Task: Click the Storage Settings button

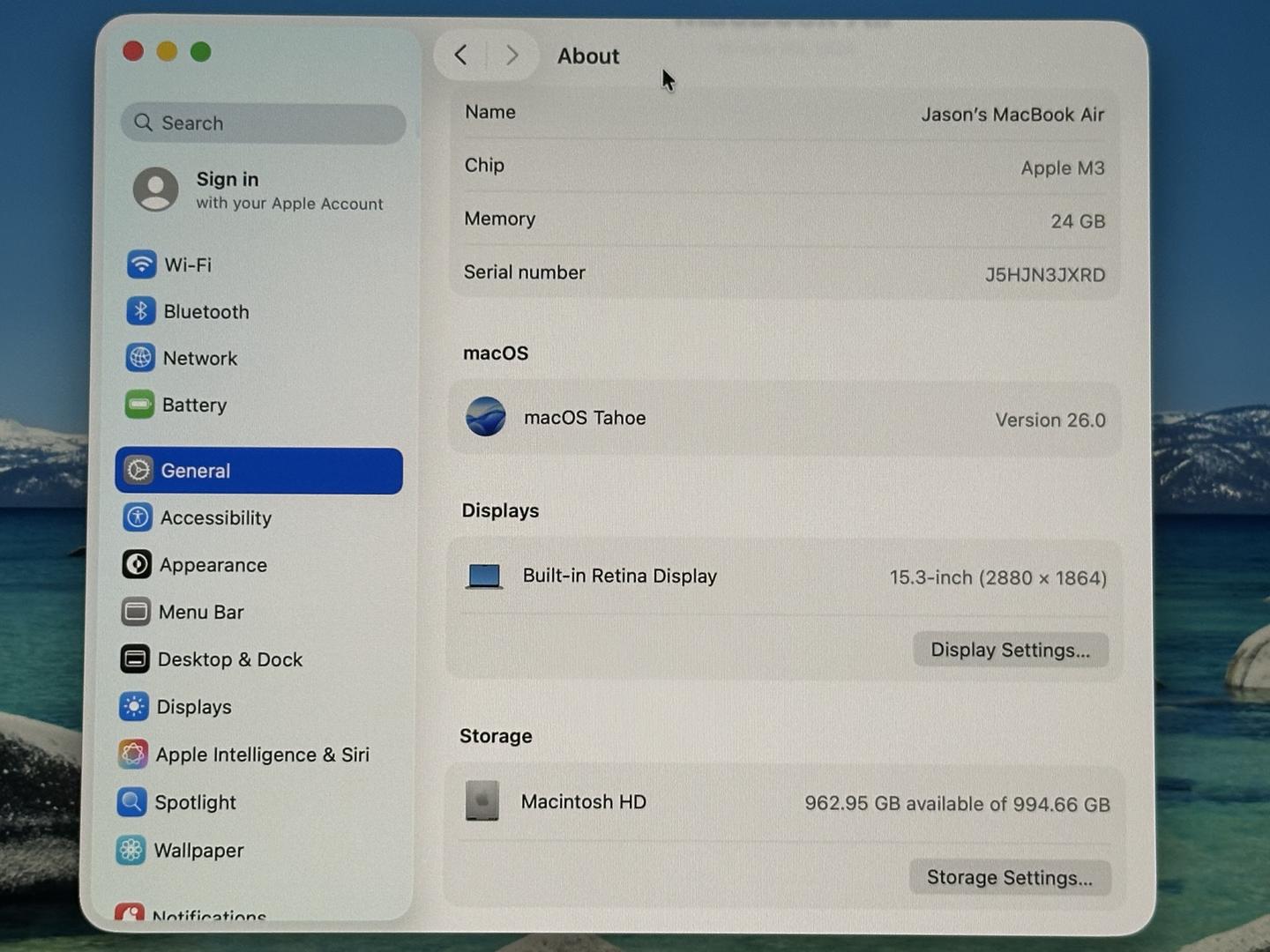Action: coord(1009,877)
